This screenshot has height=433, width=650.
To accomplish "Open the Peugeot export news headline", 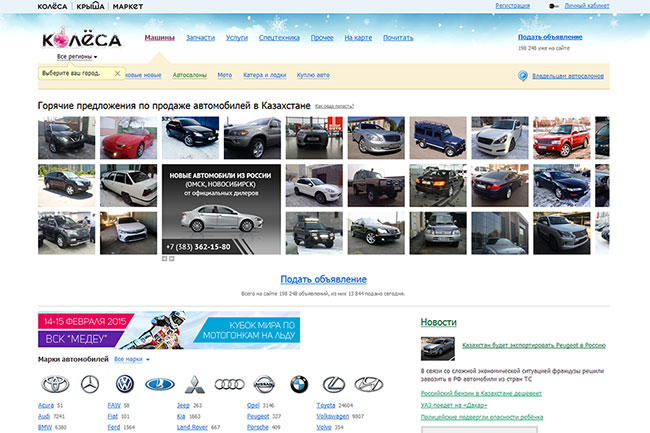I will (x=534, y=345).
